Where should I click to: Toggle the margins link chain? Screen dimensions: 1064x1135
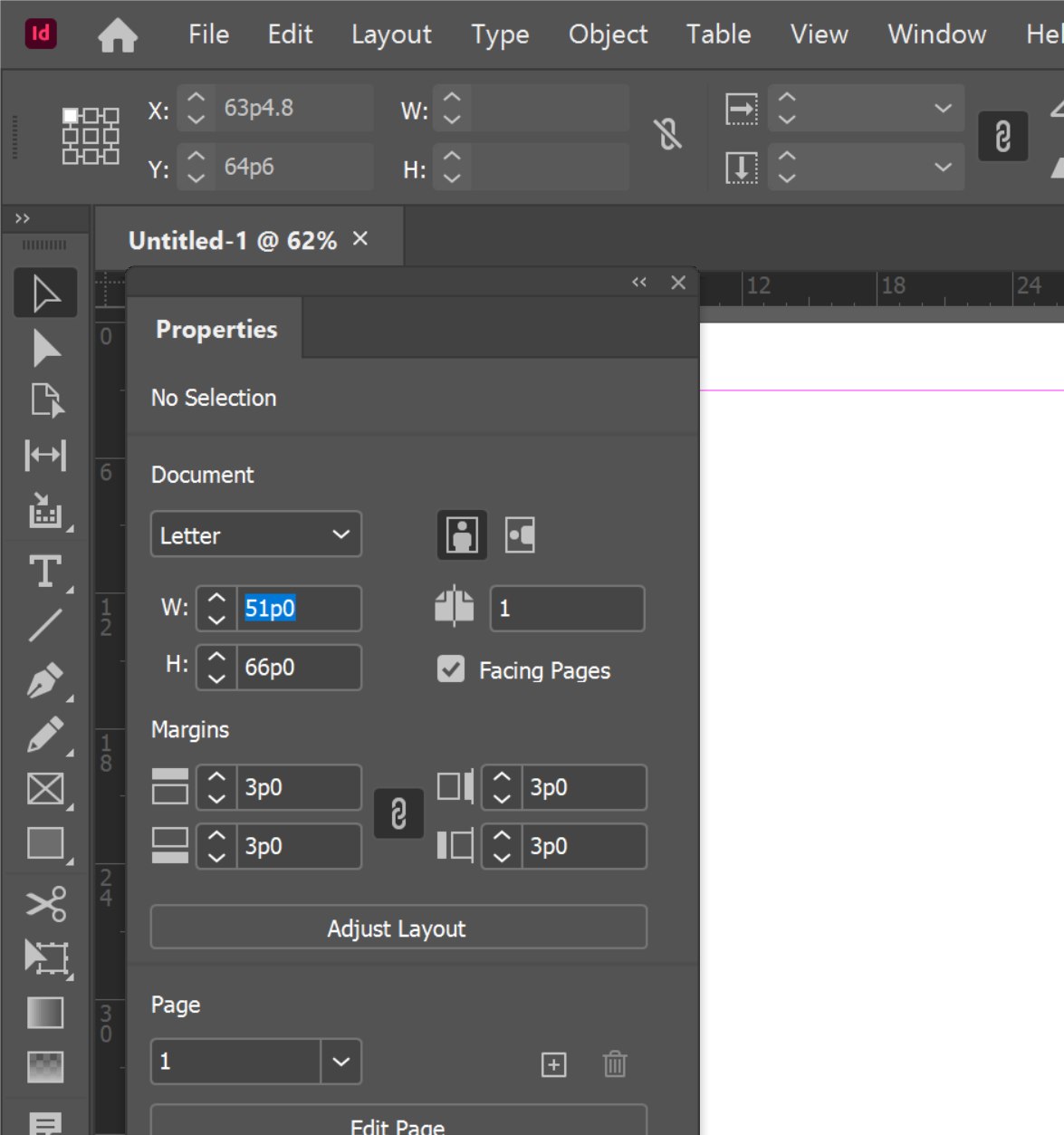399,813
